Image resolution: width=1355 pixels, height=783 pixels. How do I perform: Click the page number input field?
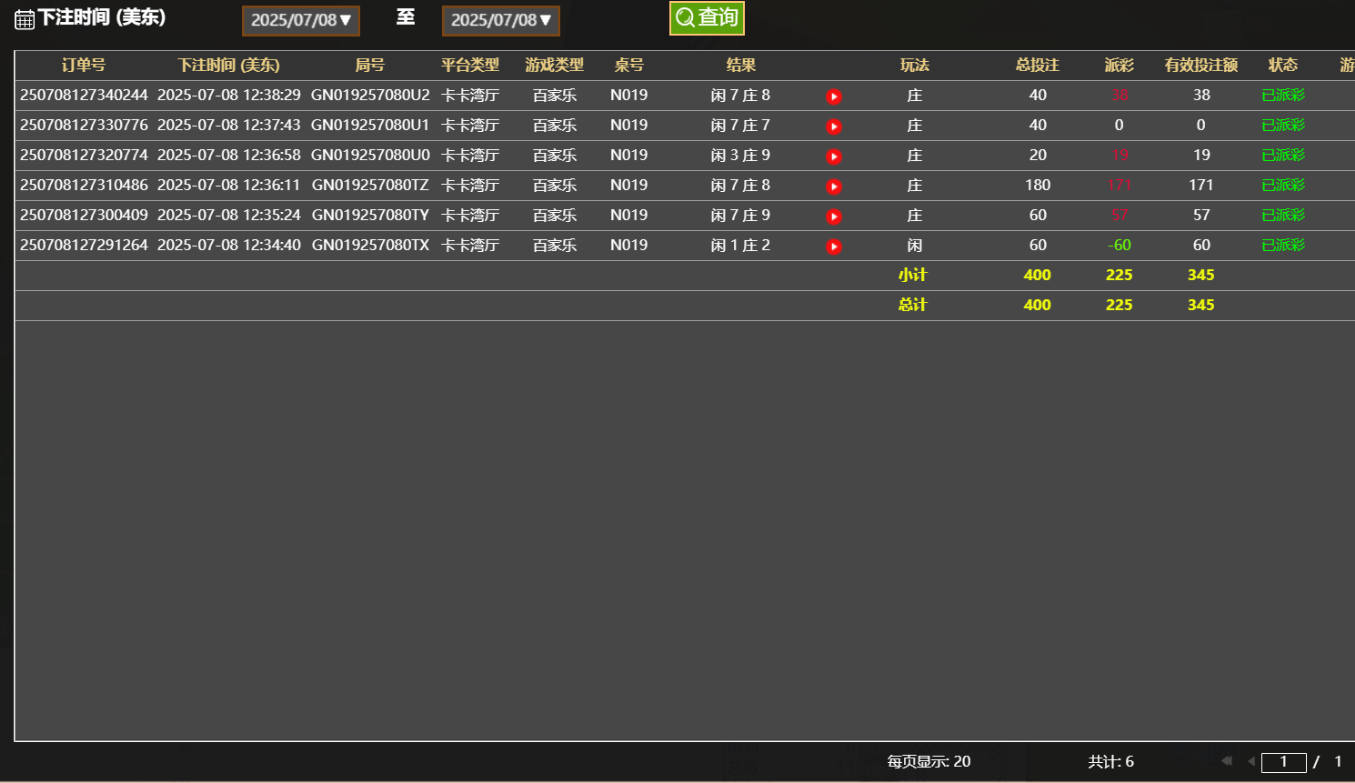[x=1284, y=763]
